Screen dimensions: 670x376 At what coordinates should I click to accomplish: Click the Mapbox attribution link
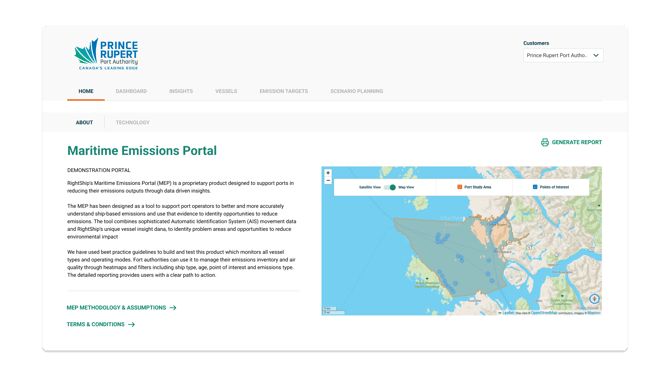tap(594, 313)
